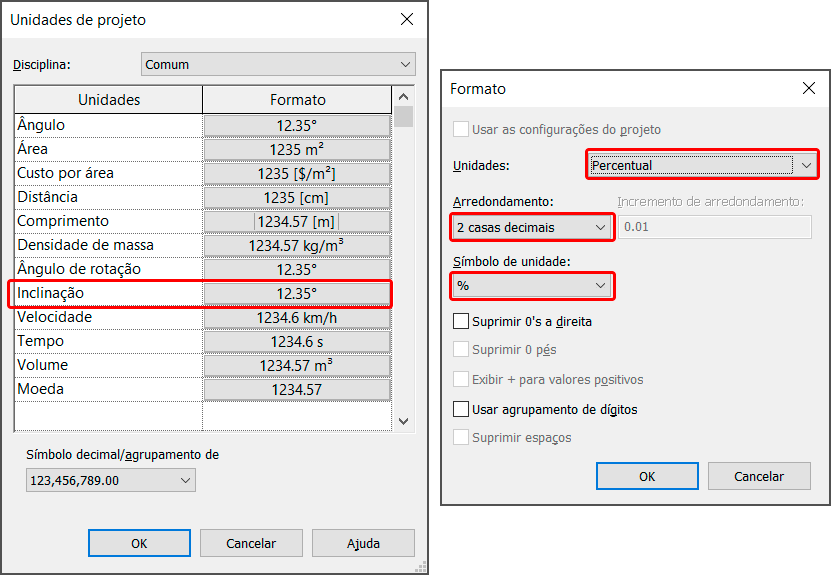Enable Suprimir 0's a direita checkbox

point(461,322)
